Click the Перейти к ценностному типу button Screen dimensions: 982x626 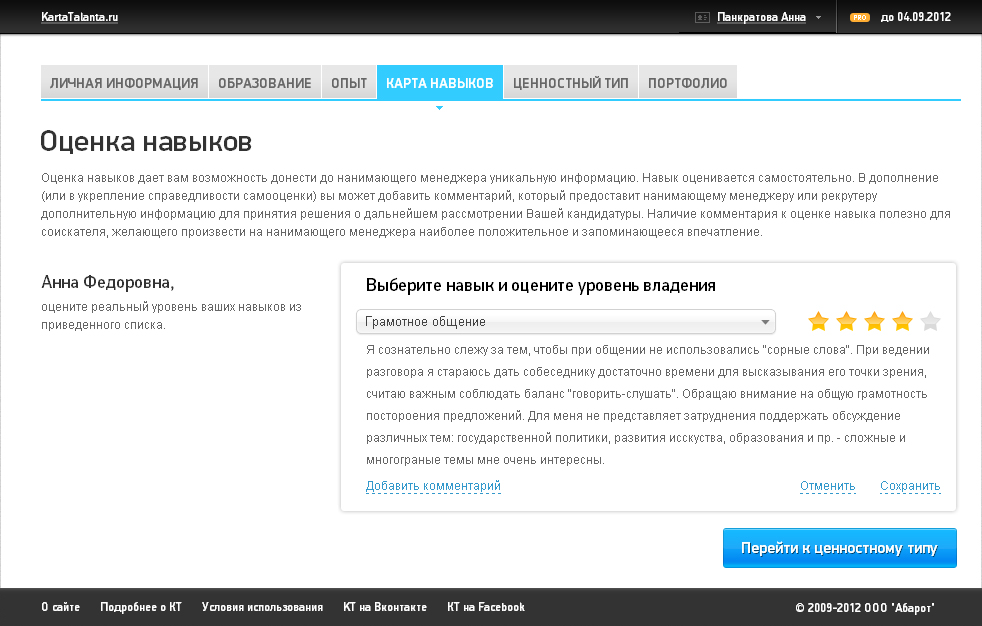(840, 548)
